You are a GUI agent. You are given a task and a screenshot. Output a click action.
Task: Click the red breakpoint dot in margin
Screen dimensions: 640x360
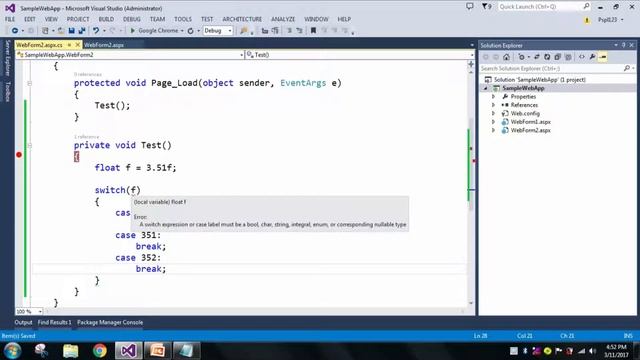tap(19, 155)
